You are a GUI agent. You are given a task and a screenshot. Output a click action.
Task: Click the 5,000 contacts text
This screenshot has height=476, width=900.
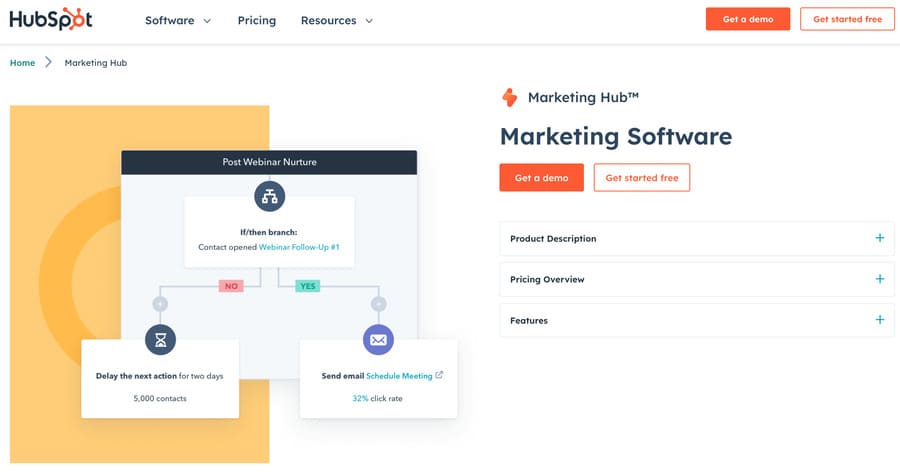point(160,398)
